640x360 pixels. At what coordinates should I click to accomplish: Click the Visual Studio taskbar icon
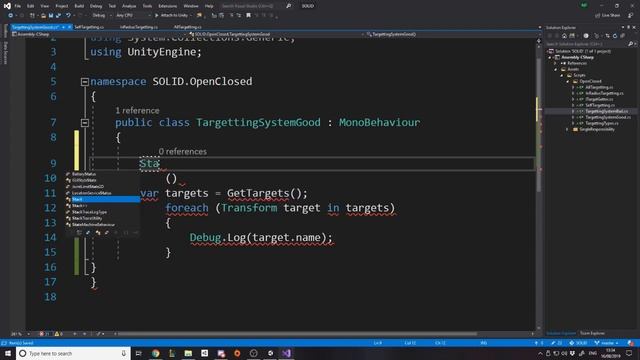(286, 353)
